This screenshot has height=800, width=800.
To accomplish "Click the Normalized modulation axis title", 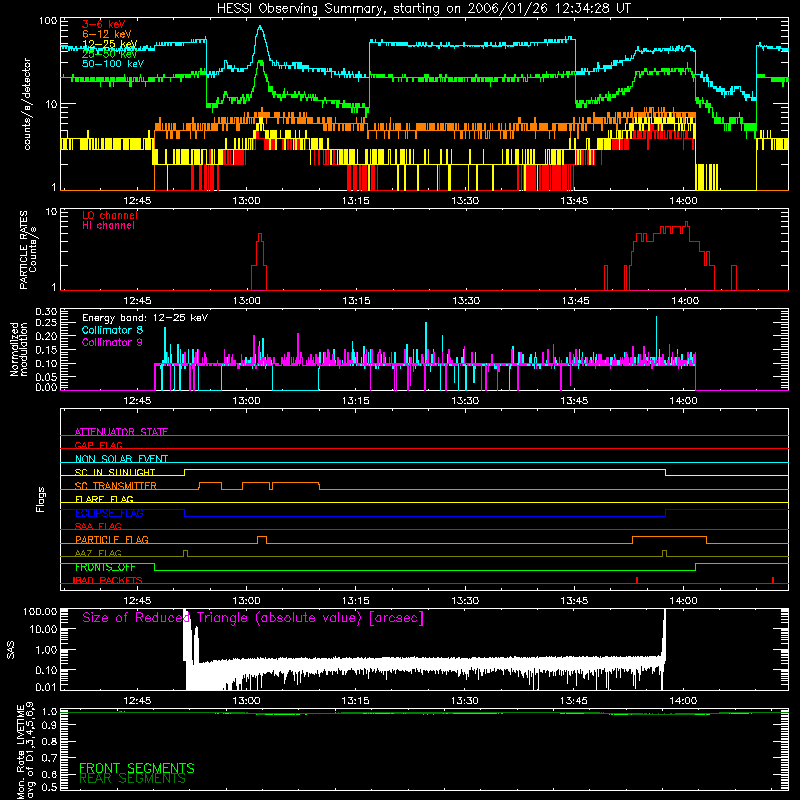I will point(19,349).
